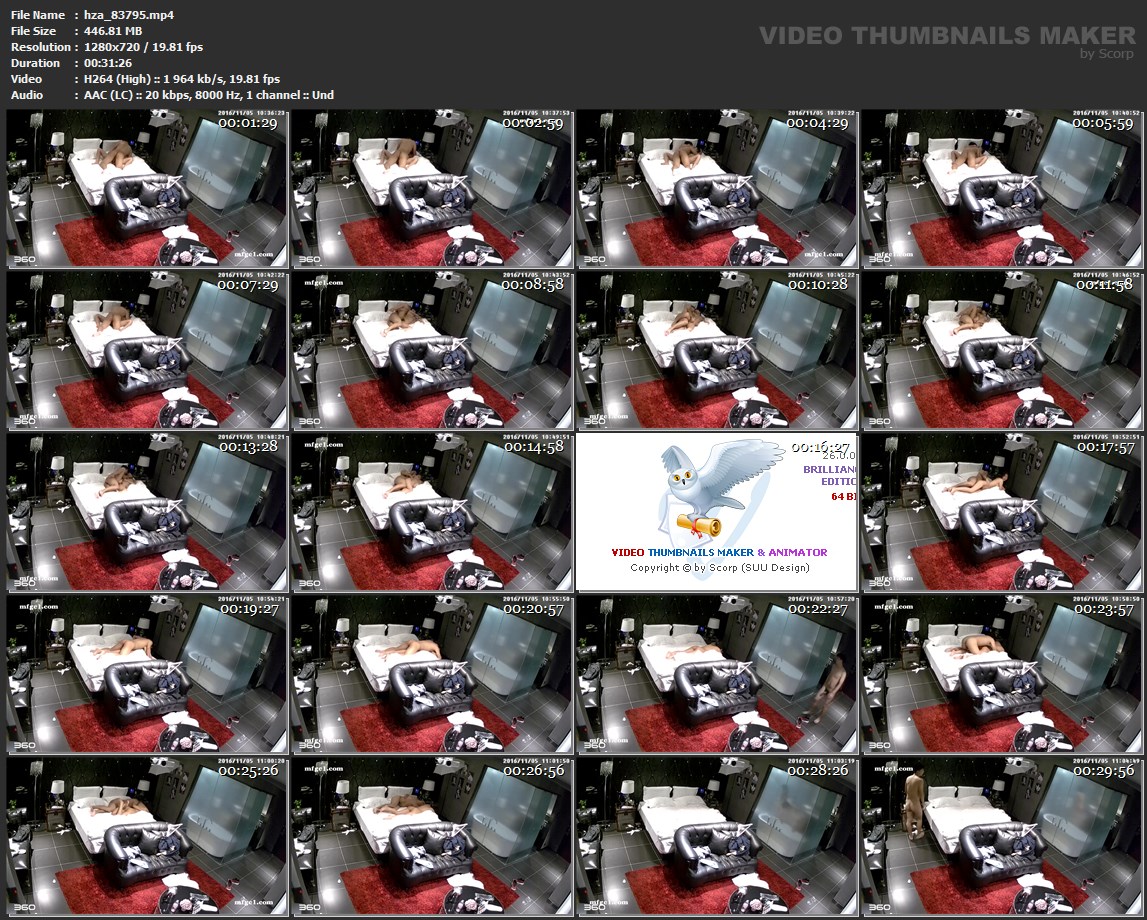
Task: Click the frame labeled 00:29:56
Action: (1001, 837)
